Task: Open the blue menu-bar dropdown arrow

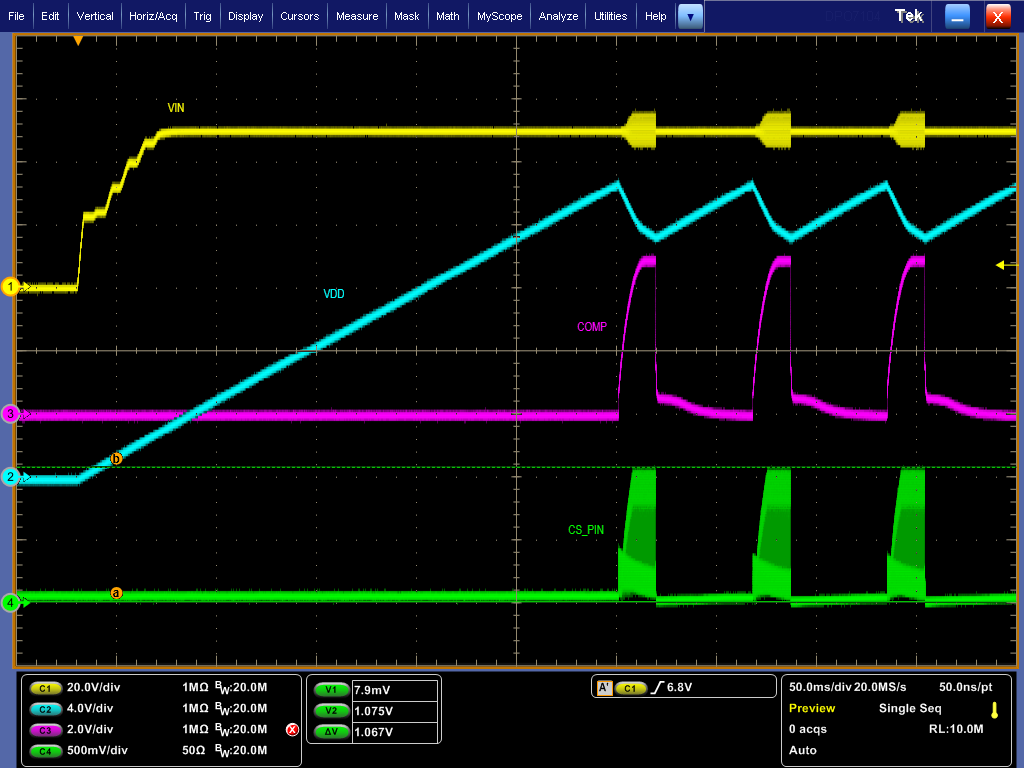Action: click(689, 16)
